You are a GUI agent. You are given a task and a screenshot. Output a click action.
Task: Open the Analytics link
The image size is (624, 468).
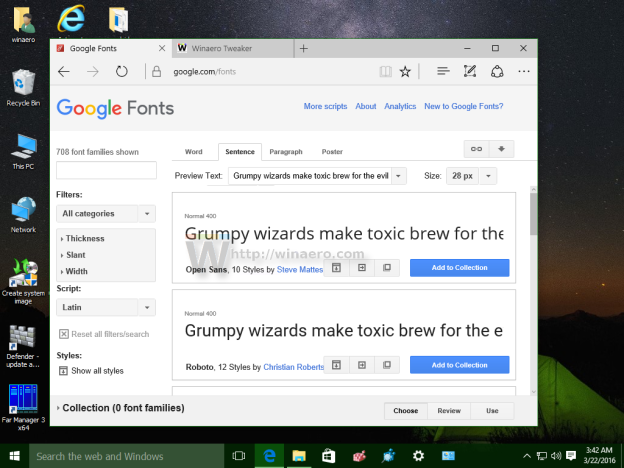click(400, 106)
